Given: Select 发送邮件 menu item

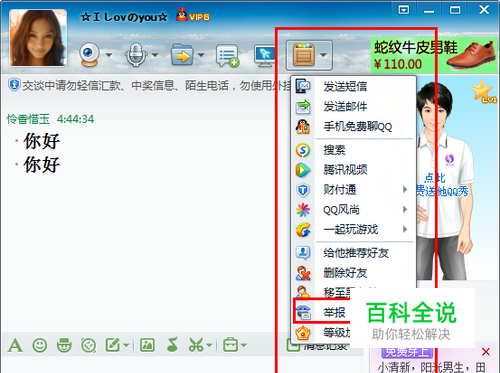Looking at the screenshot, I should click(x=354, y=106).
